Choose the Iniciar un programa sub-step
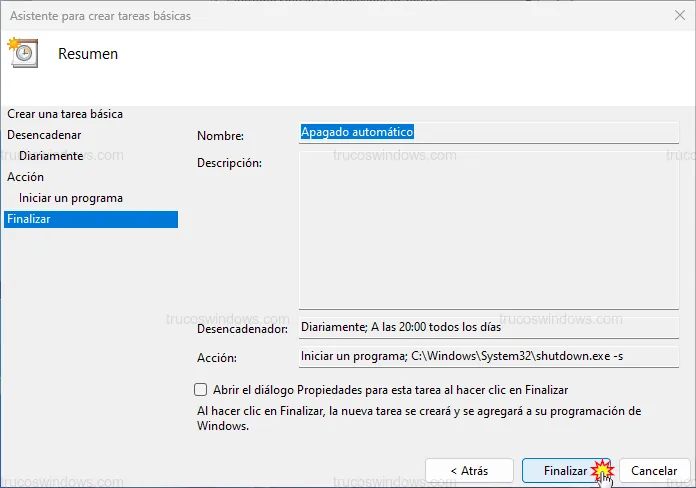 pyautogui.click(x=70, y=198)
